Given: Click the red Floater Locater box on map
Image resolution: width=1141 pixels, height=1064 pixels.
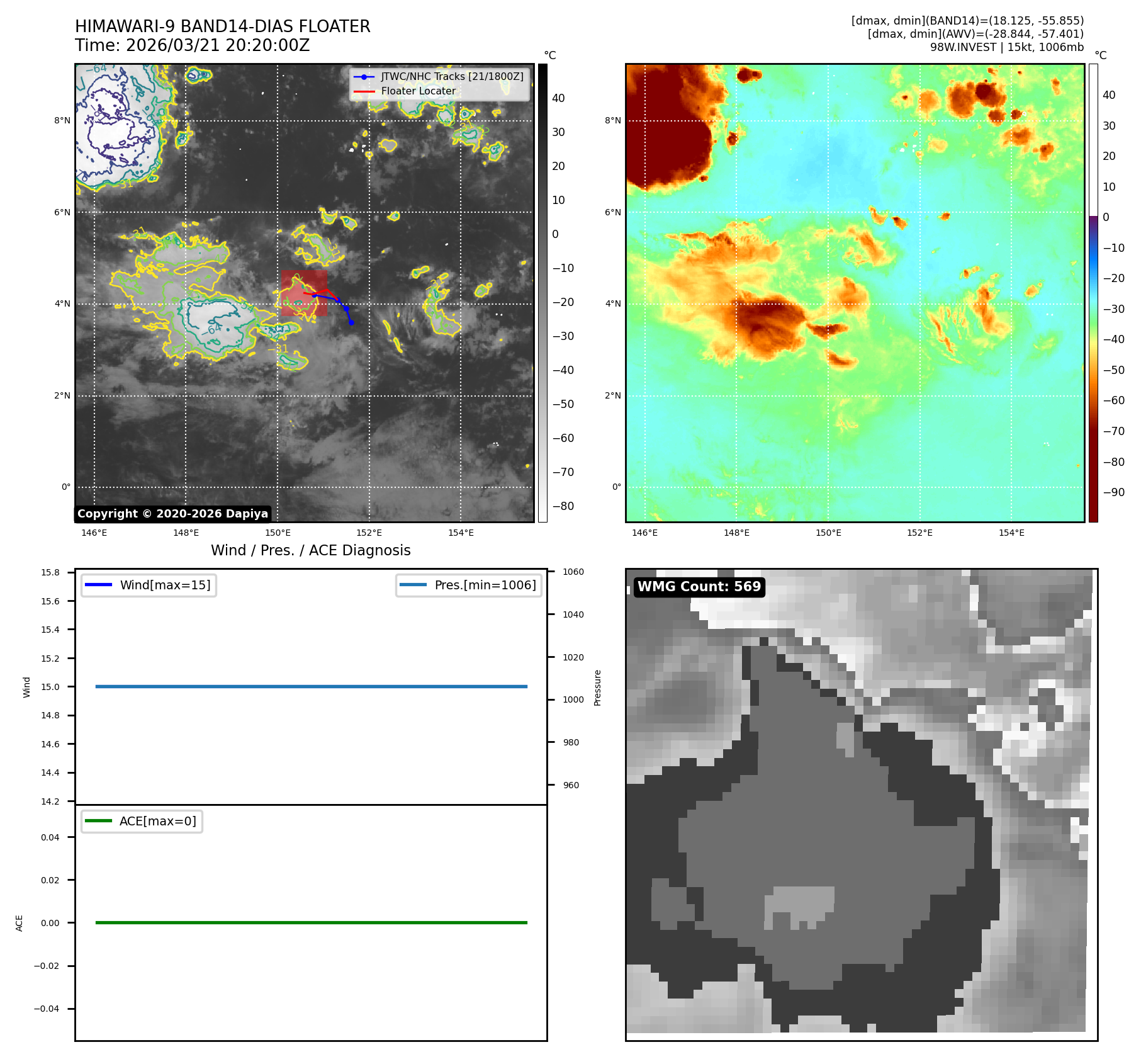Looking at the screenshot, I should (304, 293).
